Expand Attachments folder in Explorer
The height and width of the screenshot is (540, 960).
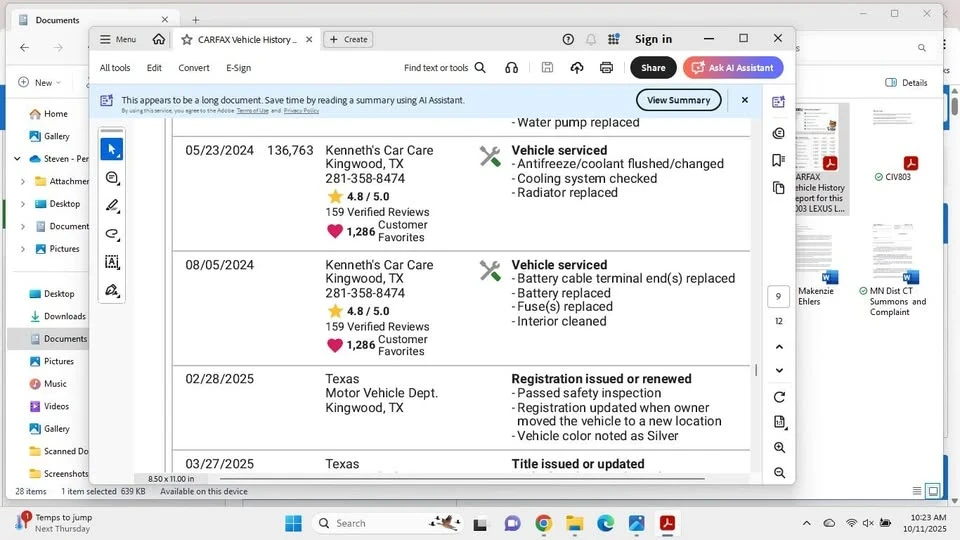[x=23, y=181]
